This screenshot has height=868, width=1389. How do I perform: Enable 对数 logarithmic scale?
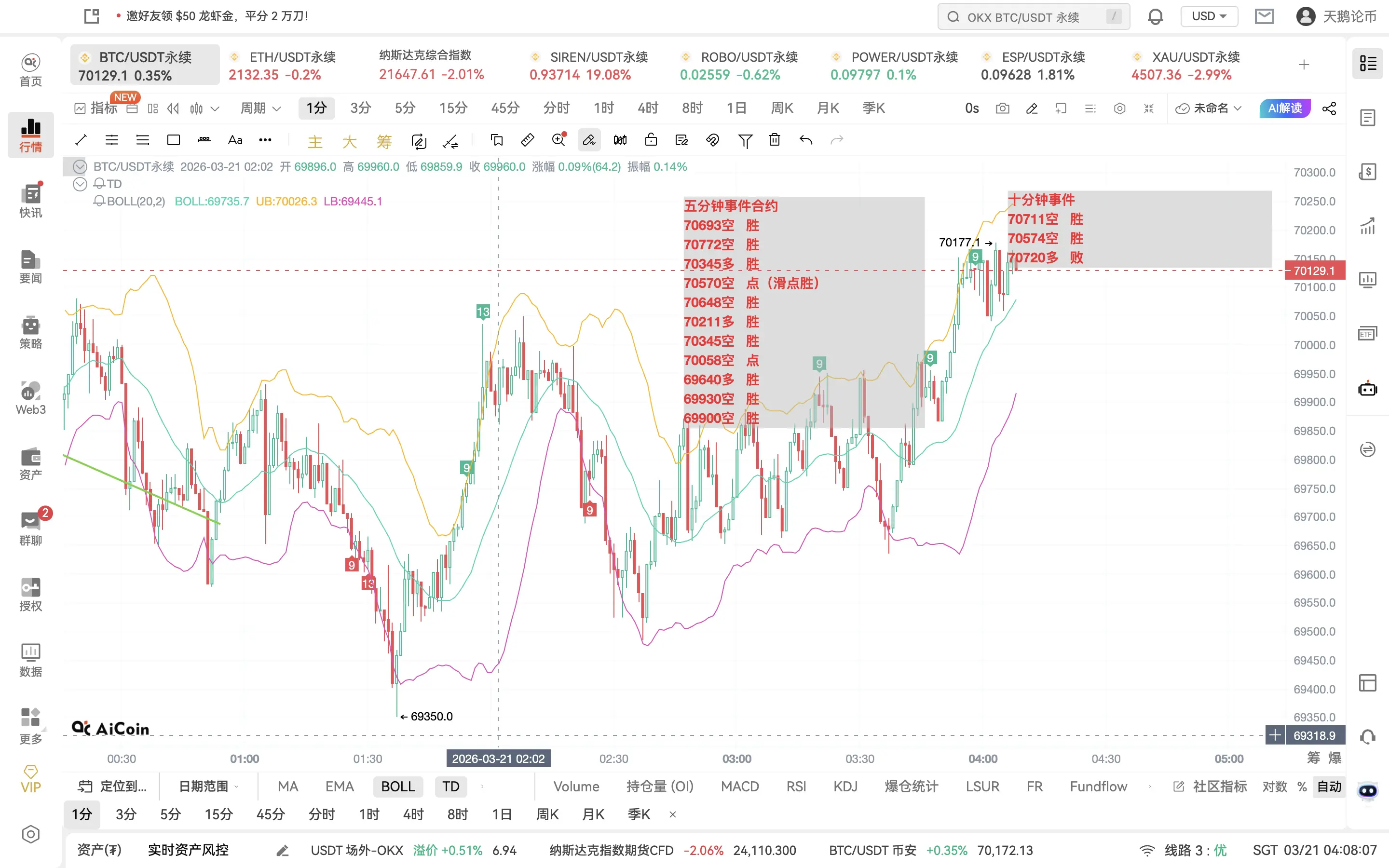click(1274, 787)
